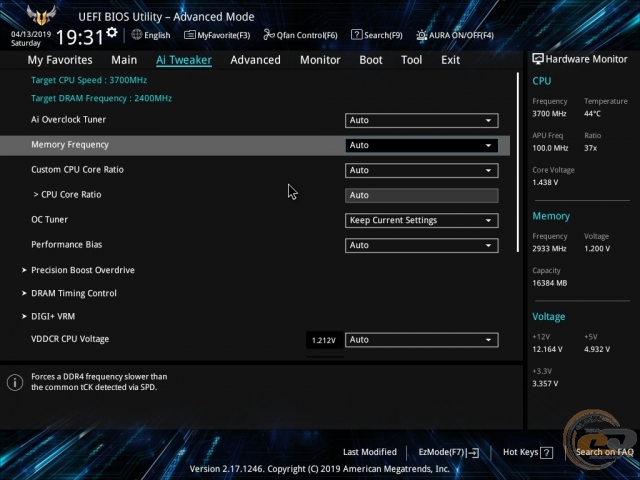Click CPU temperature value 44°C

[592, 114]
